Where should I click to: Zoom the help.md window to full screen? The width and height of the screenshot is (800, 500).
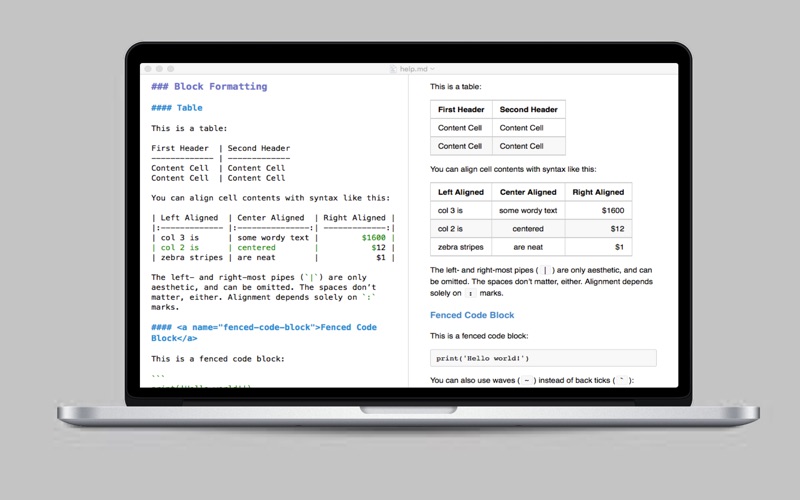click(x=170, y=69)
